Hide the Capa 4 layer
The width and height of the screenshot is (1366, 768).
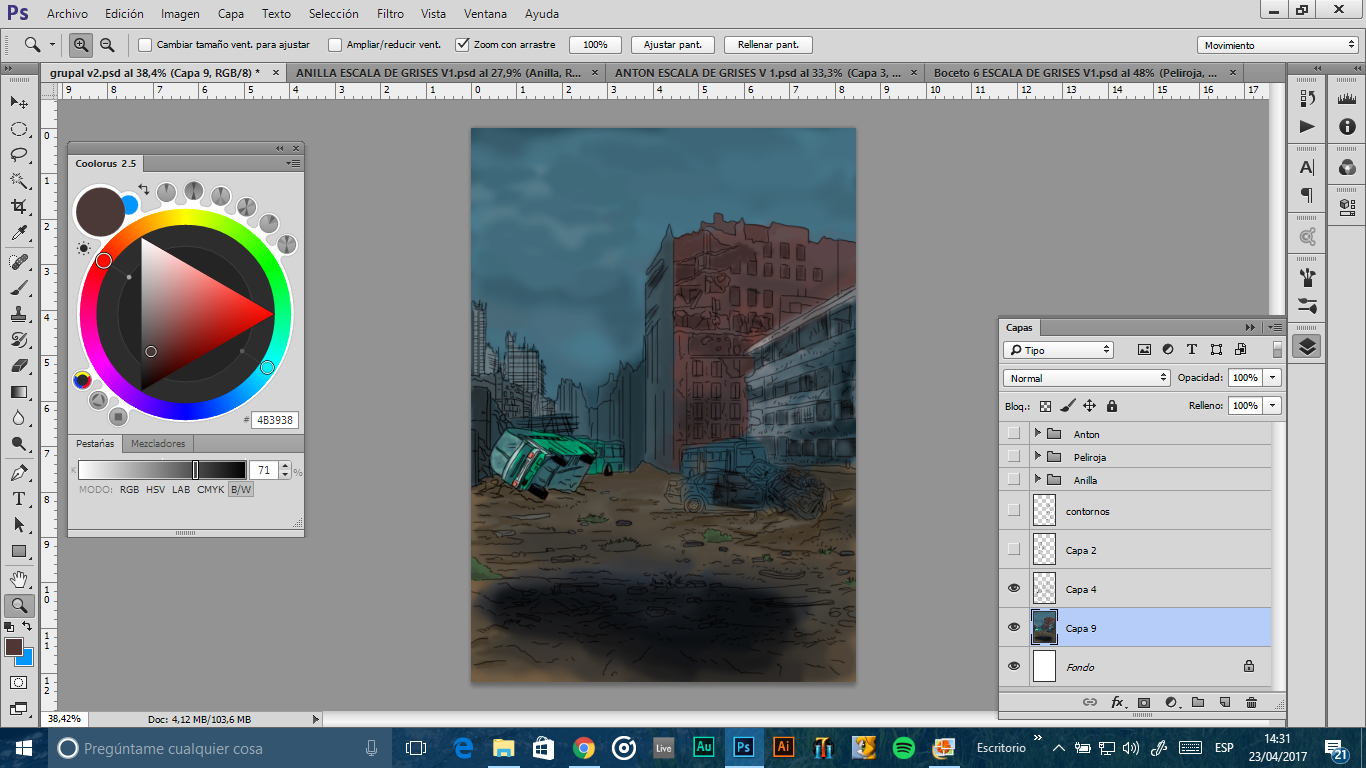1014,589
